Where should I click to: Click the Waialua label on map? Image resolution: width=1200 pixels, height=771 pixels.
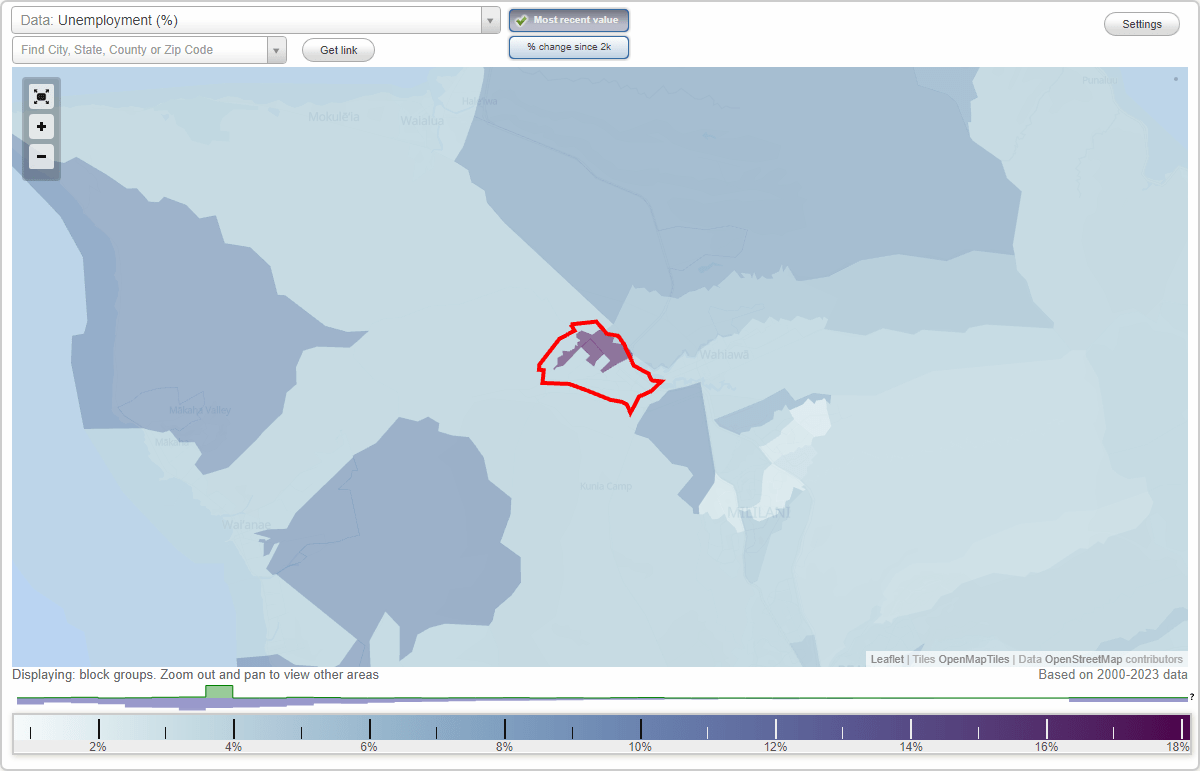[x=422, y=121]
